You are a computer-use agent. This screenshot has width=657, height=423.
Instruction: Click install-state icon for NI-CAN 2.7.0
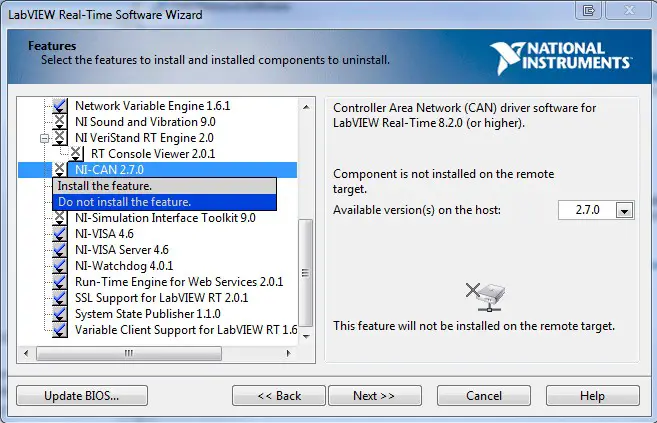click(59, 170)
